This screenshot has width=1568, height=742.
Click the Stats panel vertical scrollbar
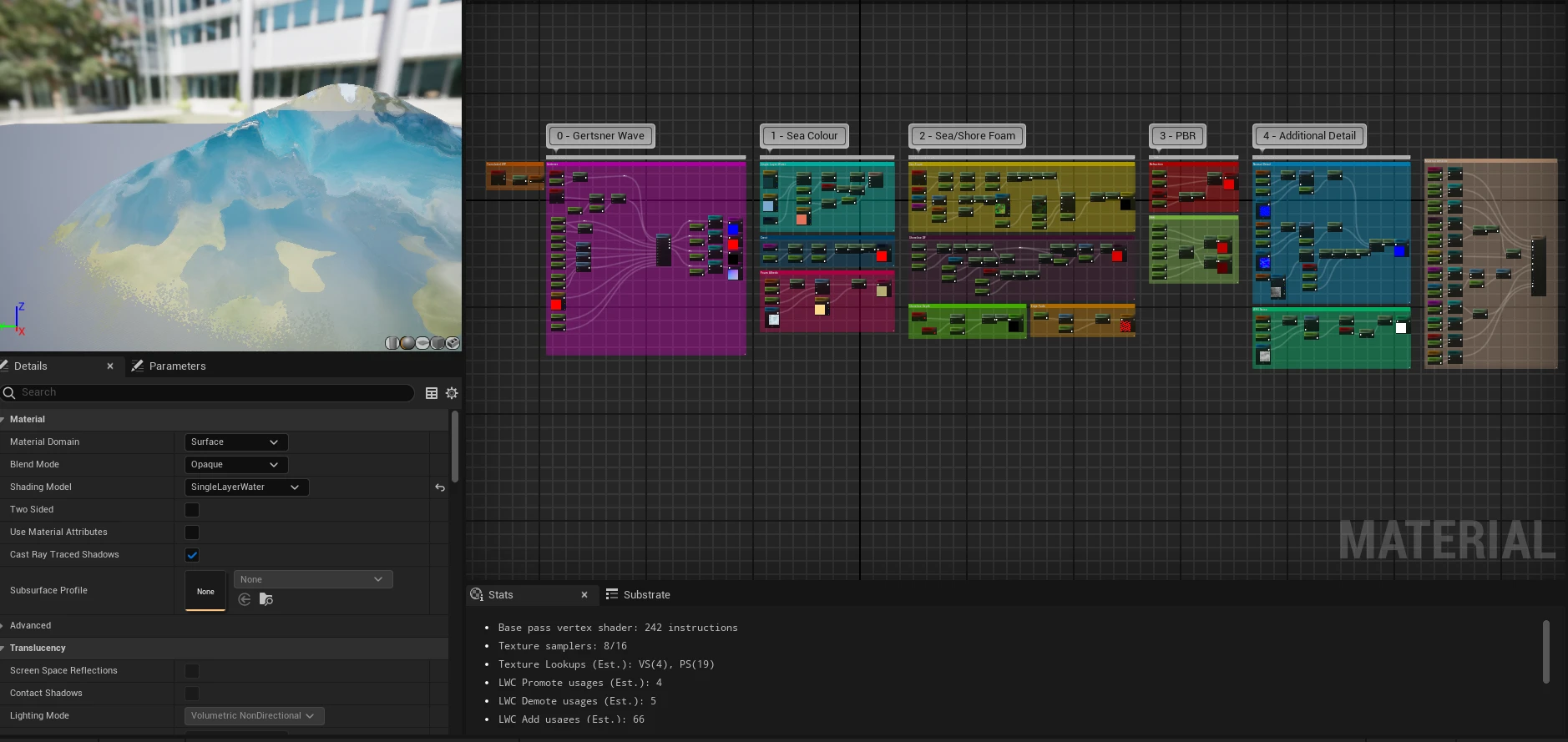(1545, 652)
